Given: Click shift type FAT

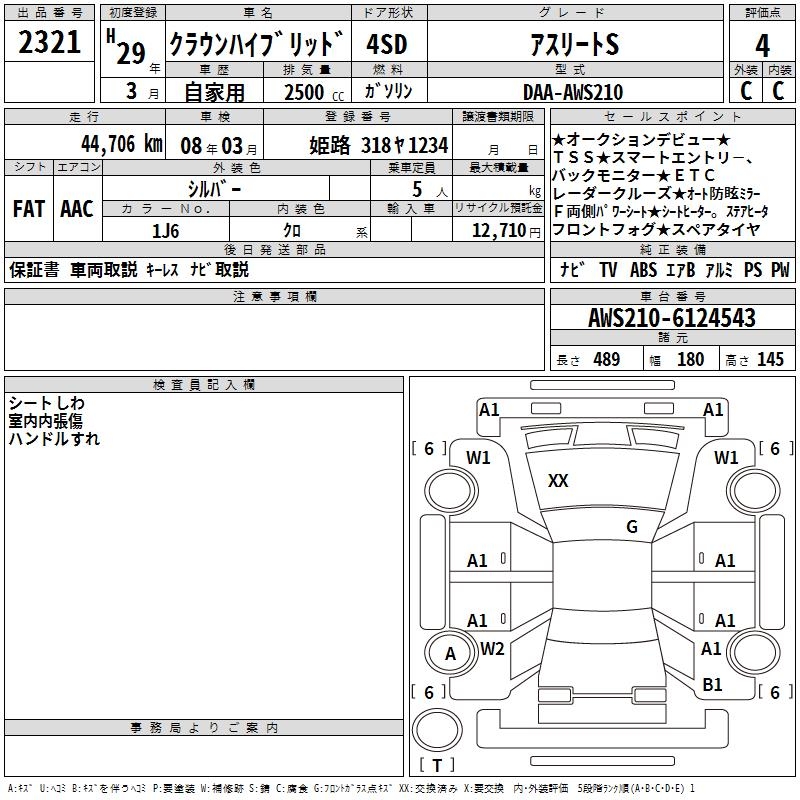Looking at the screenshot, I should pyautogui.click(x=29, y=209).
